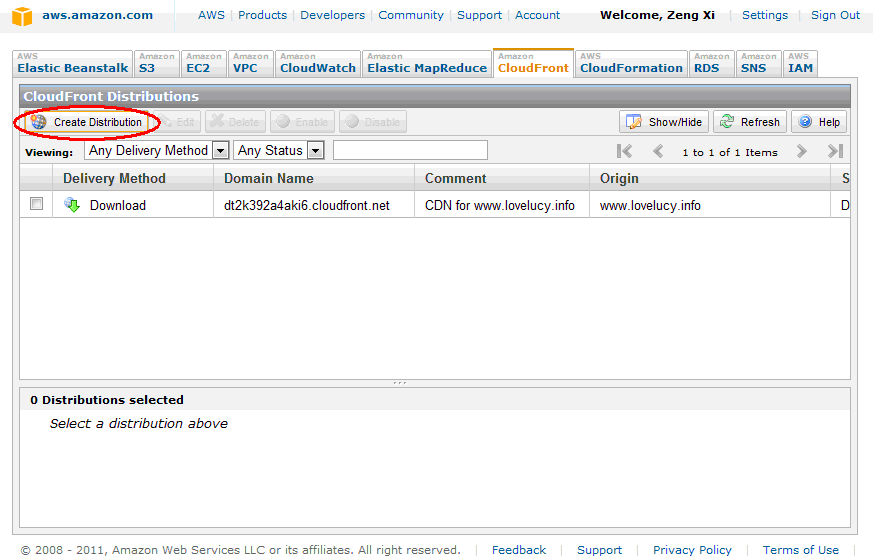
Task: Switch to CloudWatch tab
Action: pos(318,63)
